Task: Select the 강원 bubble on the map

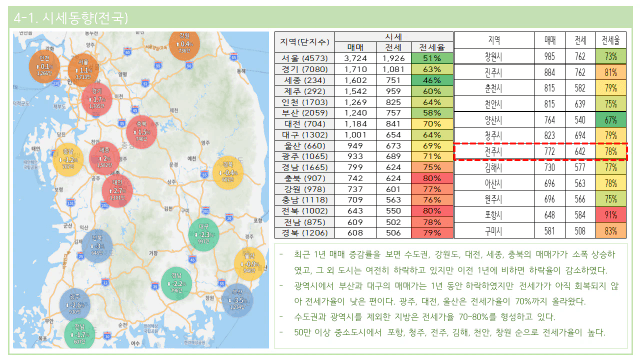Action: coord(184,44)
